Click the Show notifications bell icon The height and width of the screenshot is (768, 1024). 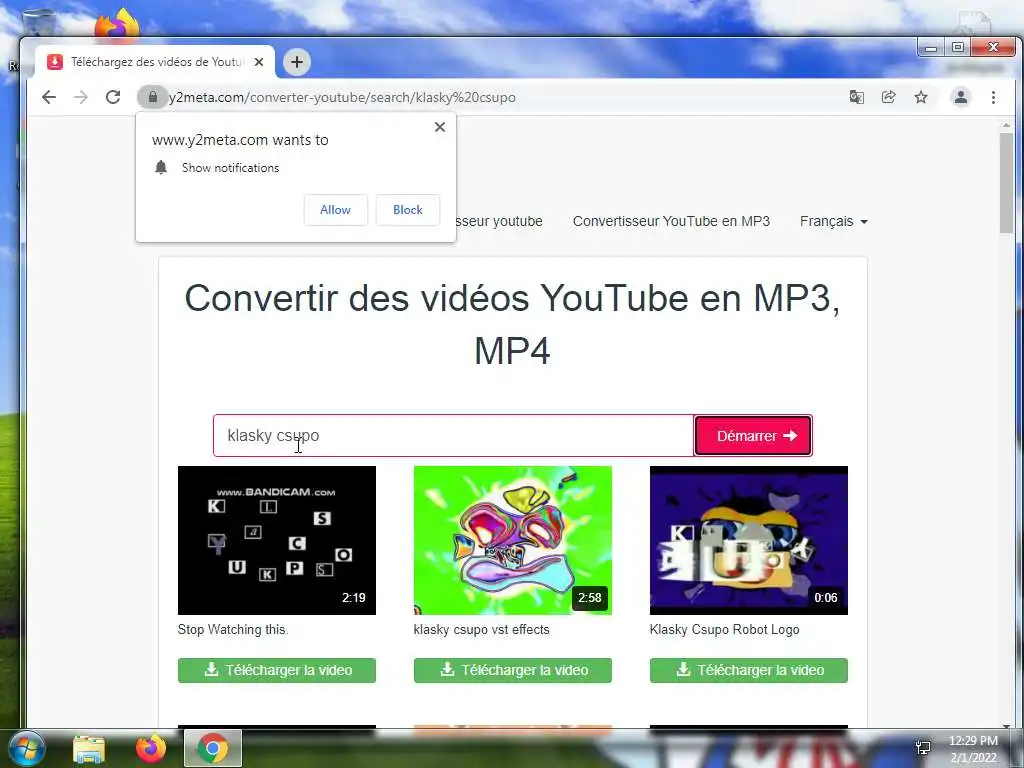[161, 167]
